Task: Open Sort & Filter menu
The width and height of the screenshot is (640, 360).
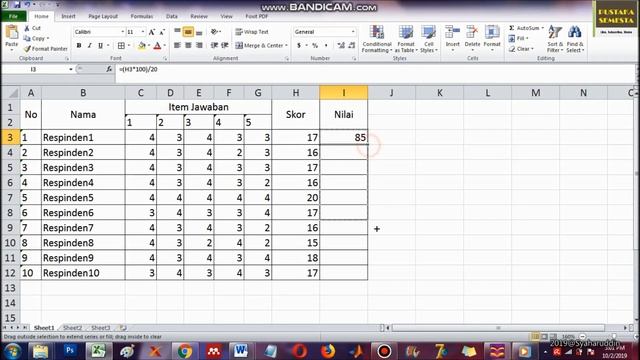Action: 555,39
